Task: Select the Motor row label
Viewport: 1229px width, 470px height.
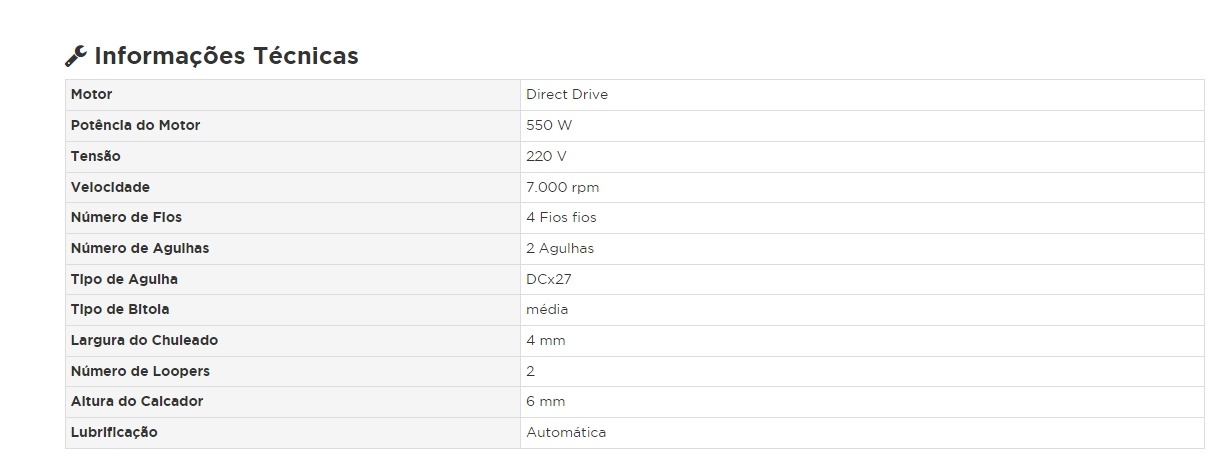Action: tap(92, 95)
